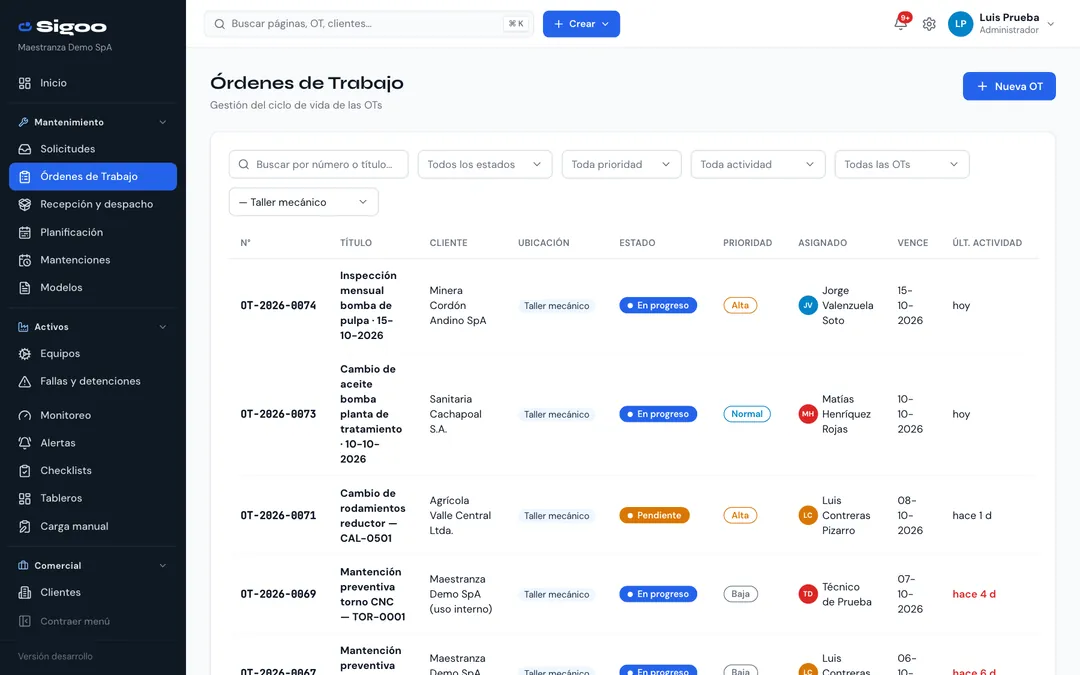Click the Alertas bell icon
The height and width of the screenshot is (675, 1080).
tap(25, 443)
